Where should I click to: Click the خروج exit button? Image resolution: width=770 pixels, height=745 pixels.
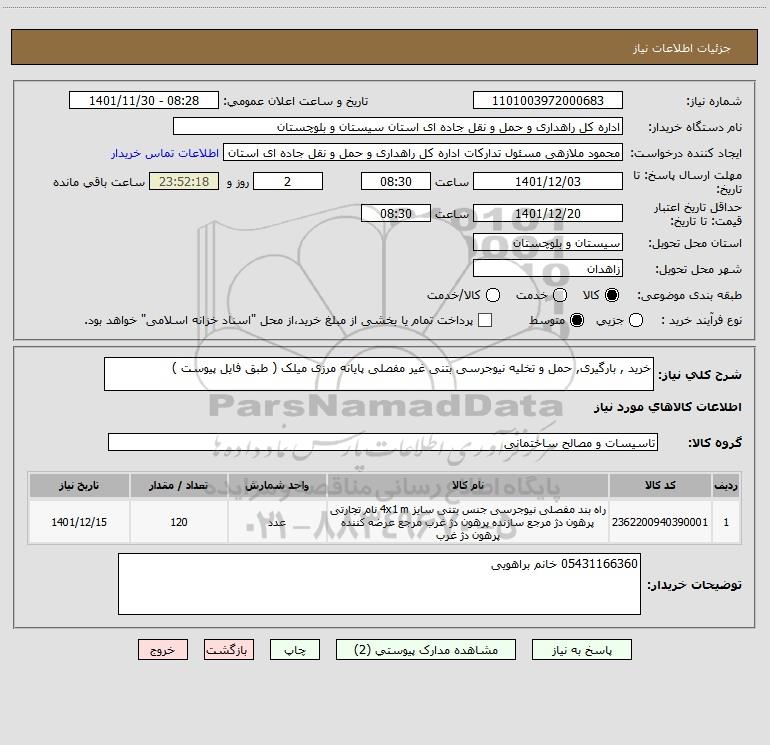(163, 650)
